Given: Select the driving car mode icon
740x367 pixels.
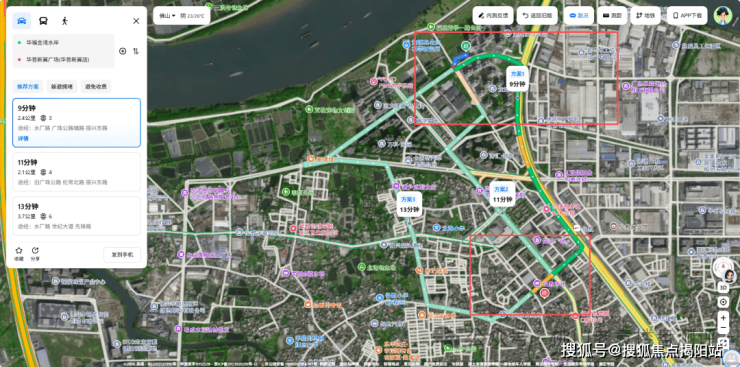Looking at the screenshot, I should 22,21.
